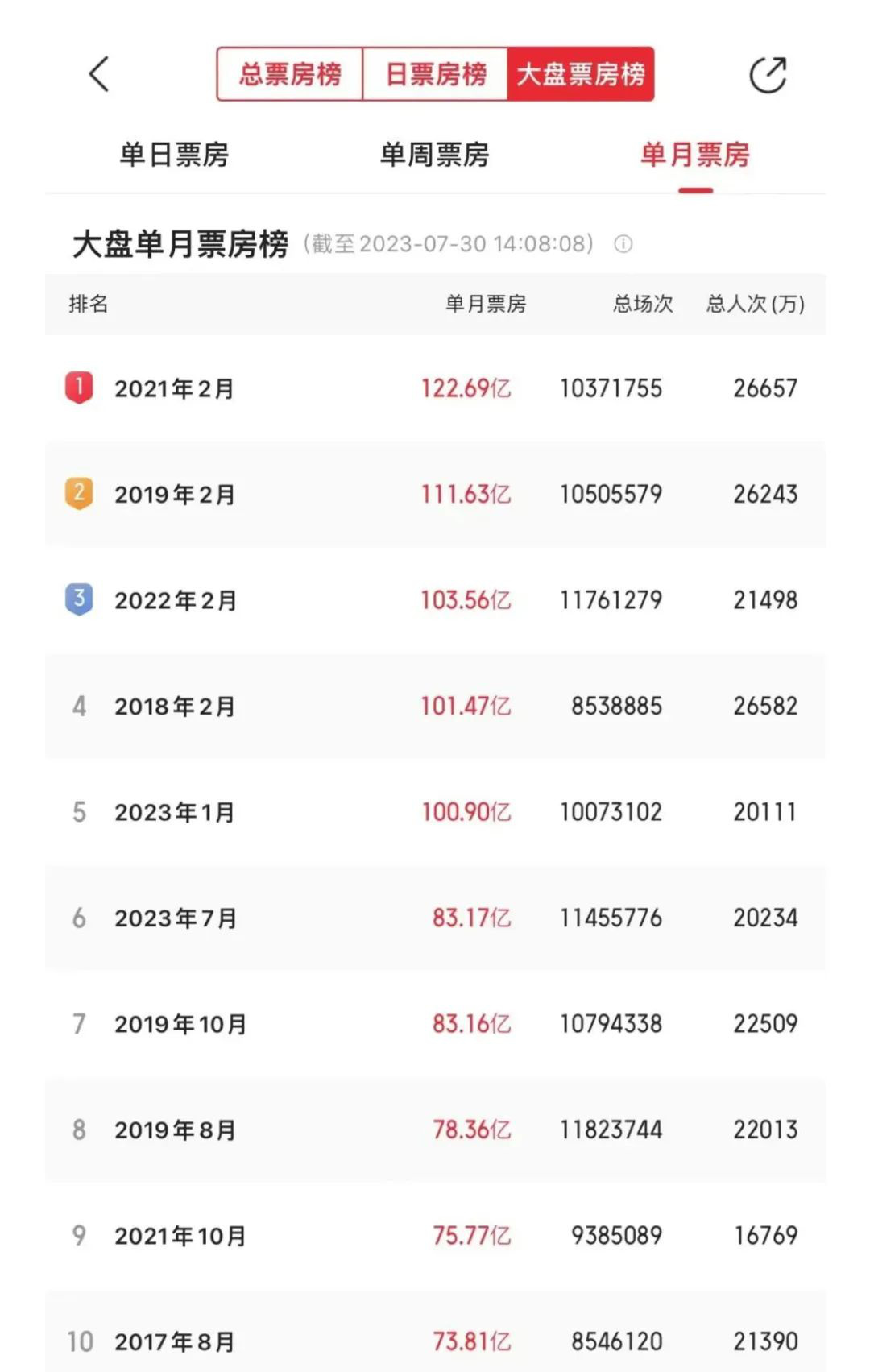This screenshot has width=870, height=1372.
Task: Tap the share icon
Action: (x=767, y=75)
